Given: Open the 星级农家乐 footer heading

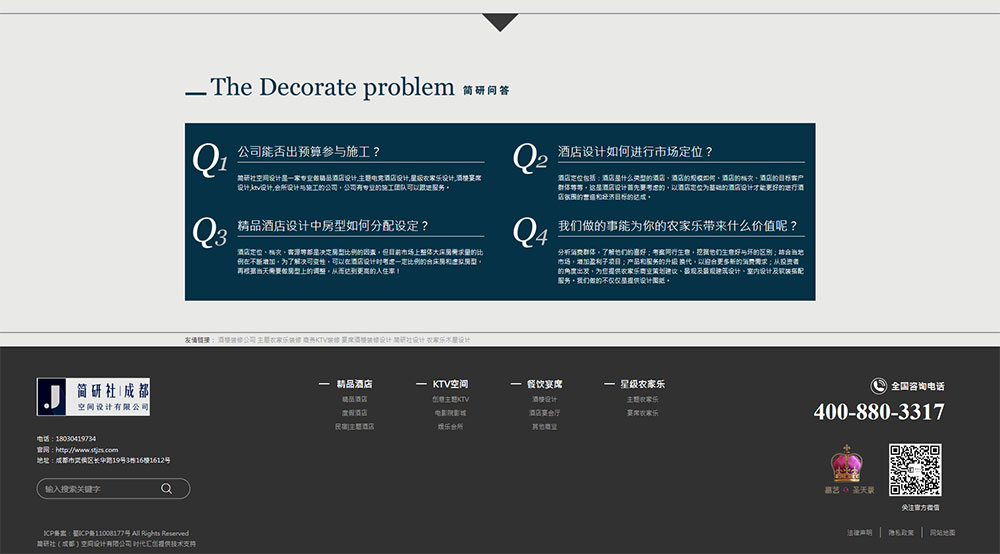Looking at the screenshot, I should pos(642,384).
